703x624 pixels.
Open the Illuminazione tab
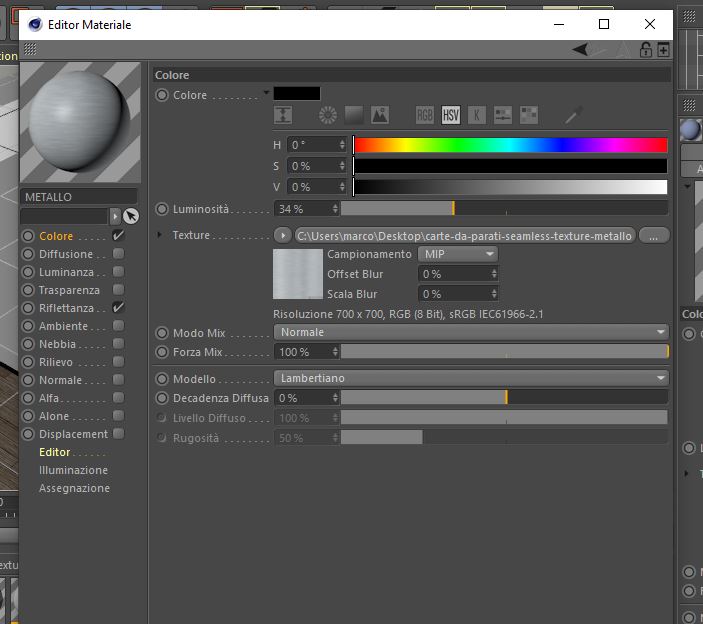(x=74, y=470)
